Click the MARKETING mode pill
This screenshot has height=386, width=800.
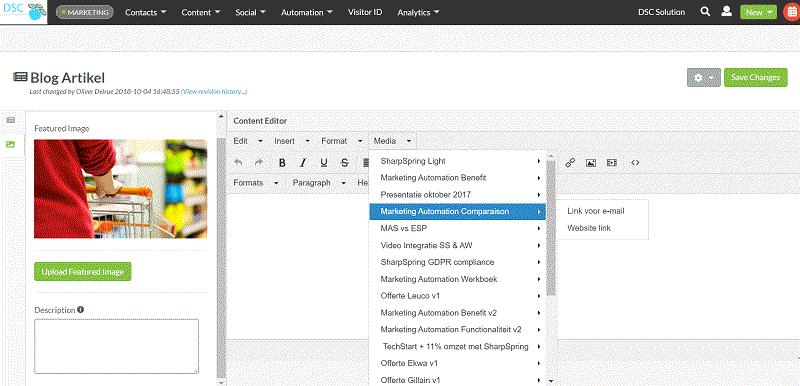coord(84,12)
